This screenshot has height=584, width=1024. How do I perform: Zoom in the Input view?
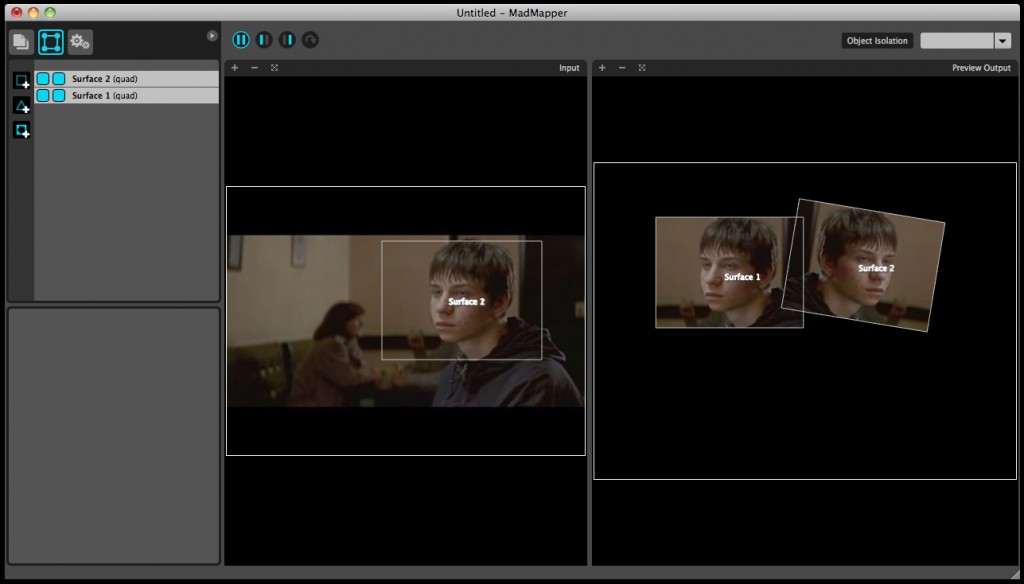[234, 68]
